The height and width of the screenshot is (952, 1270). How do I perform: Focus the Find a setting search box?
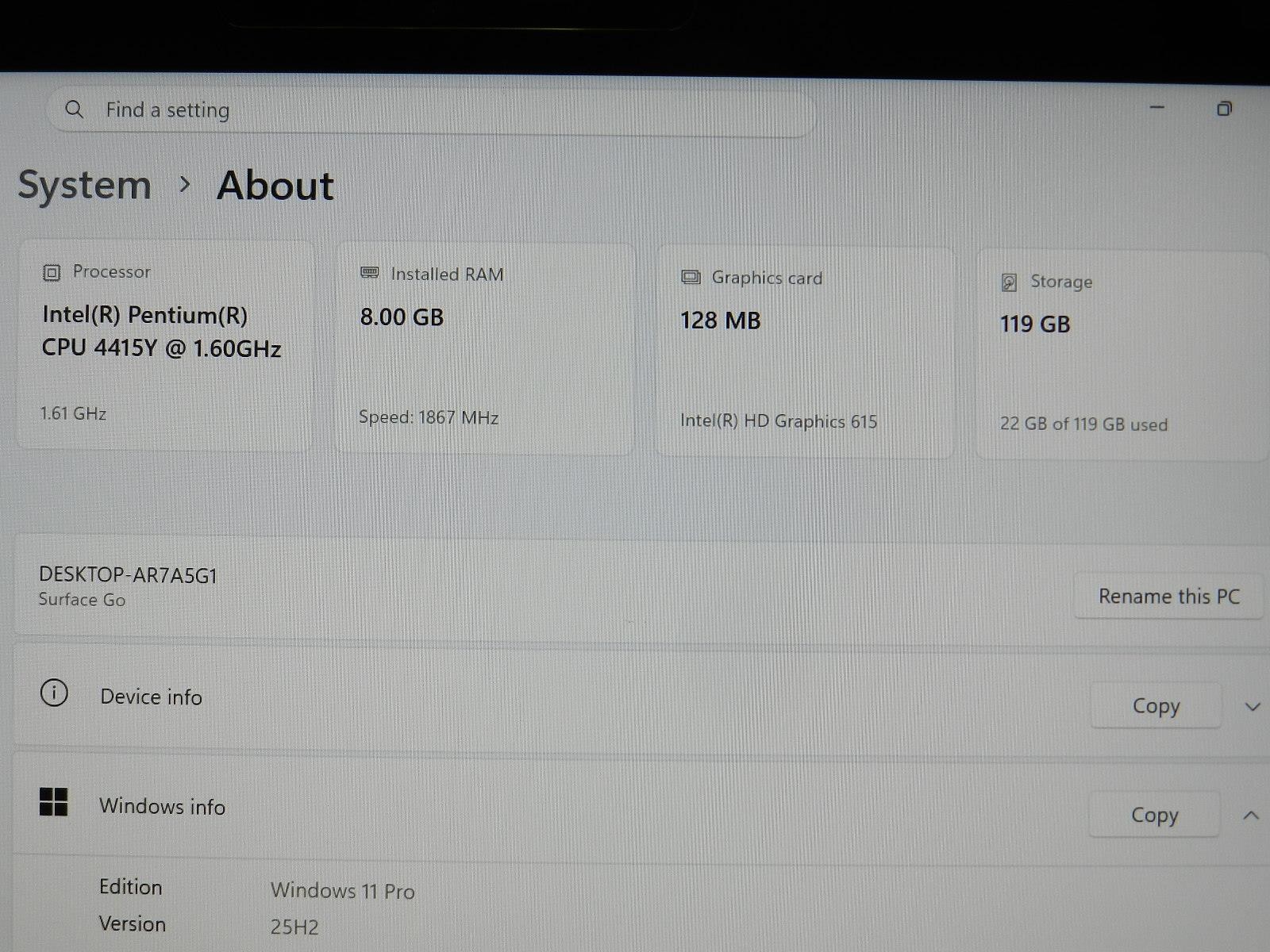[431, 111]
